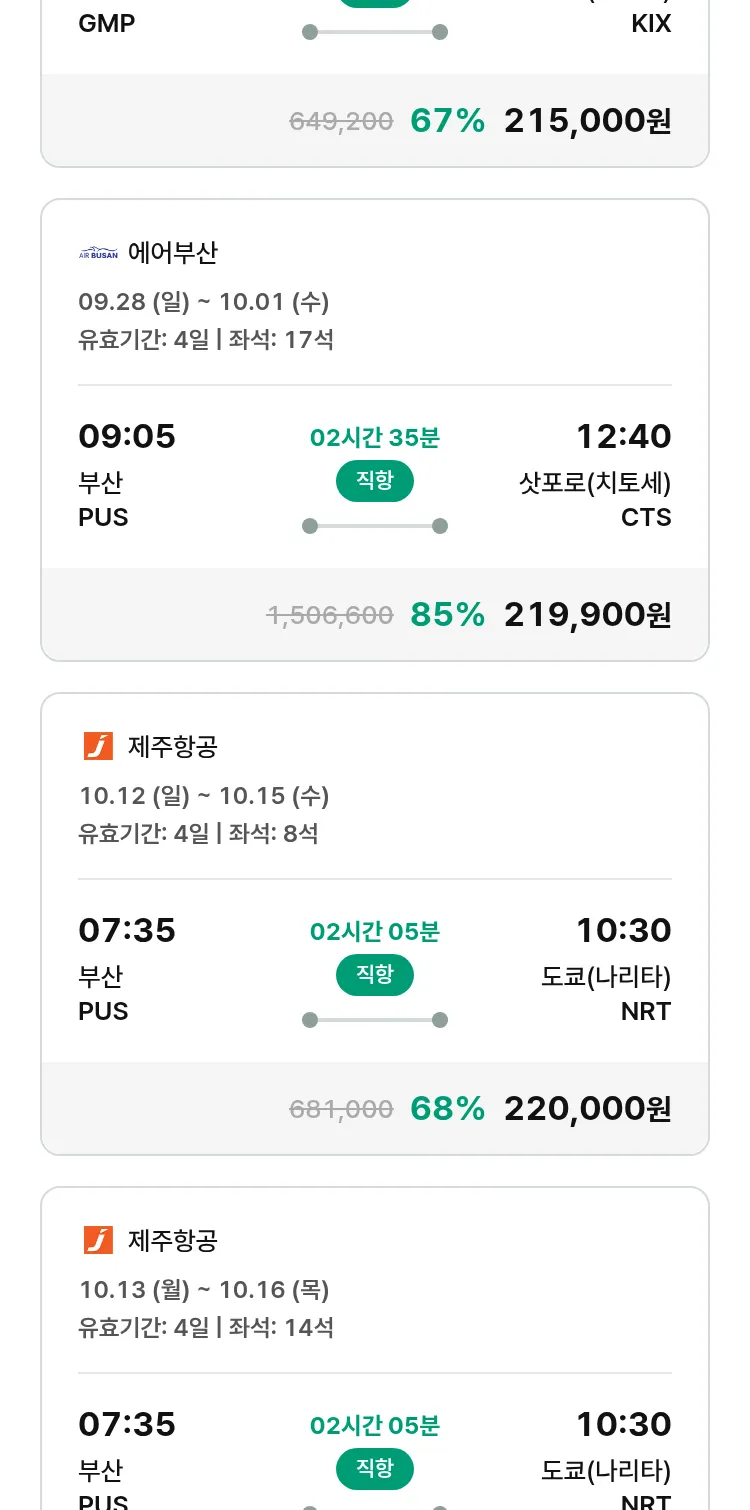Screen dimensions: 750x1510
Task: Tap the 09:05 Busan departure time
Action: click(127, 437)
